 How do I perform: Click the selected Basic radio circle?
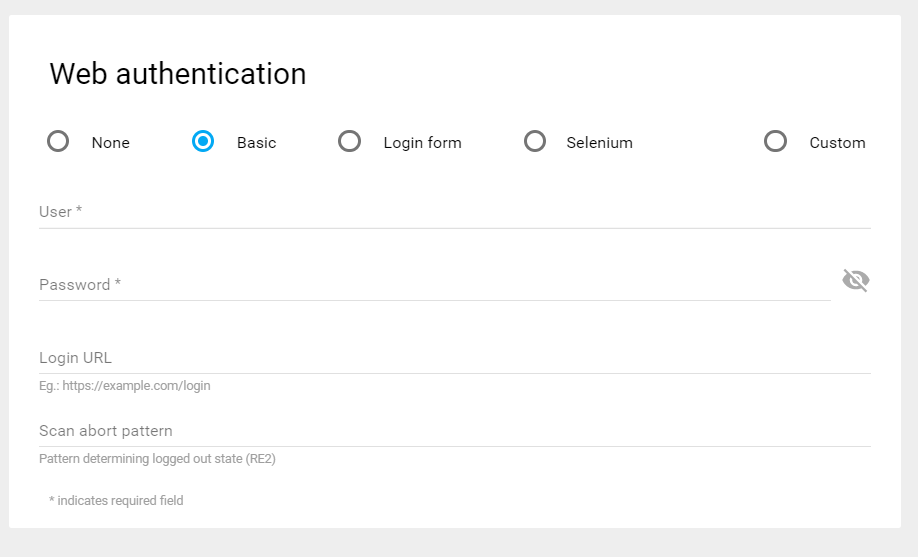pyautogui.click(x=203, y=141)
